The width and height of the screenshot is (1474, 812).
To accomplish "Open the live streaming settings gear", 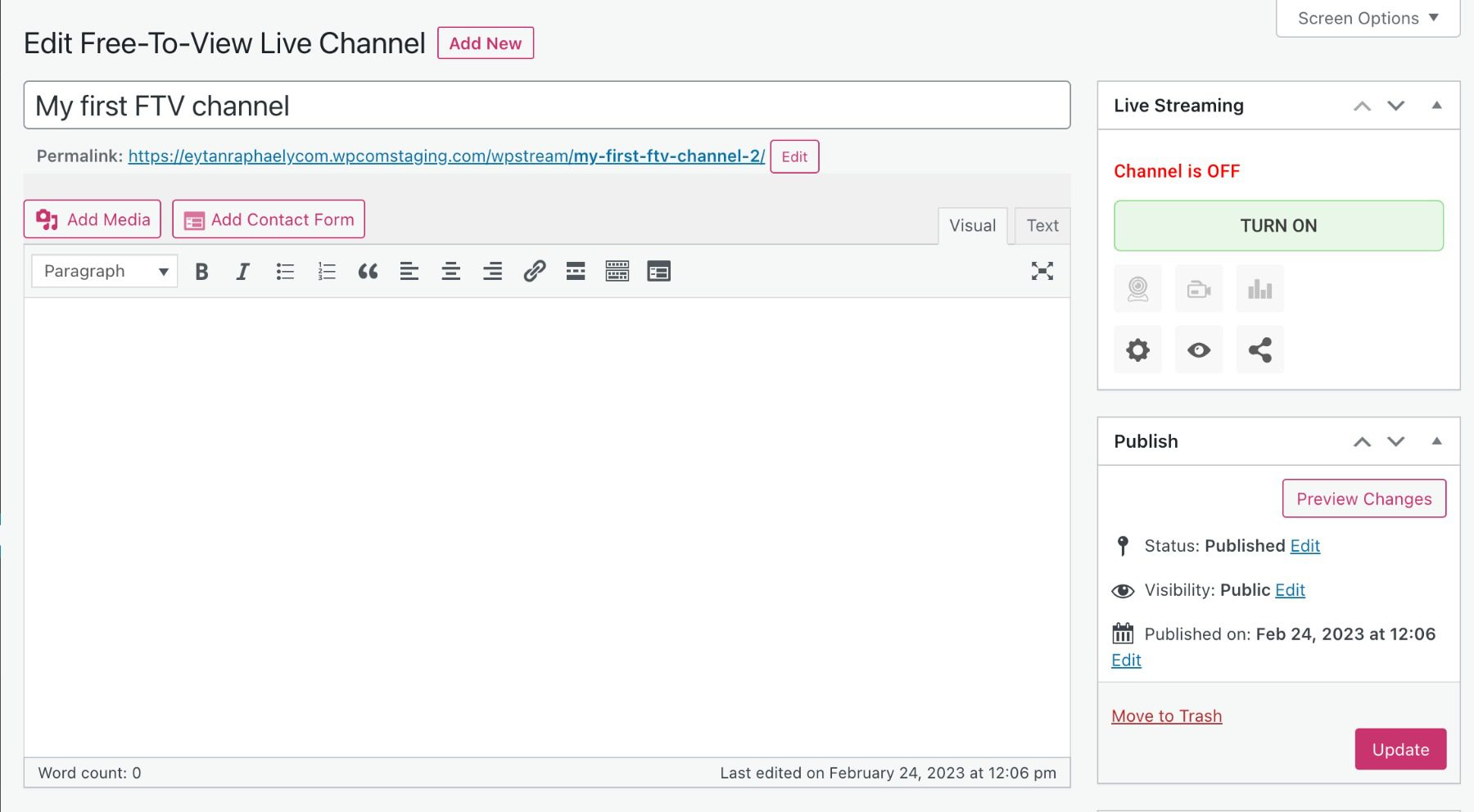I will click(1137, 350).
